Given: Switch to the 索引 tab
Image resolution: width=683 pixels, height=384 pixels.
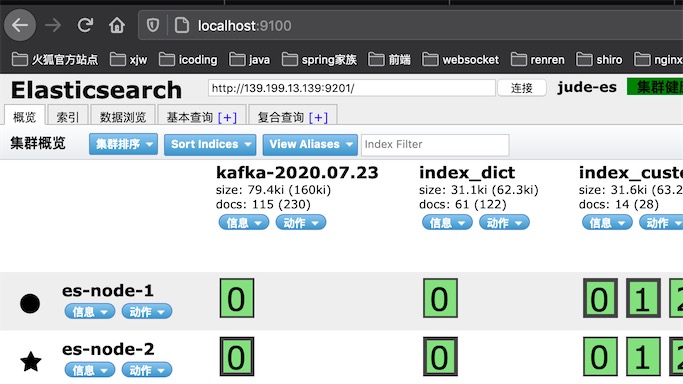Looking at the screenshot, I should [x=68, y=116].
